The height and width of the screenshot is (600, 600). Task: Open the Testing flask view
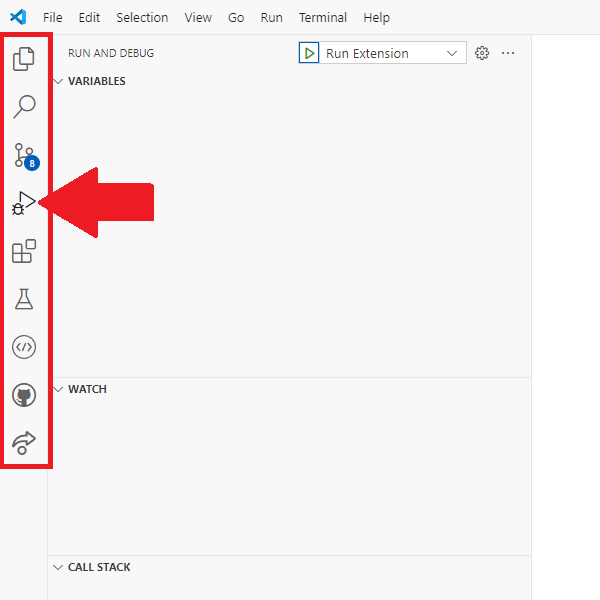click(x=24, y=299)
